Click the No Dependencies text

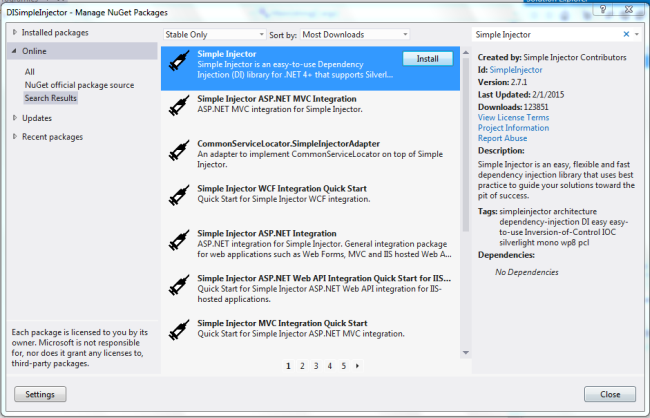point(526,272)
